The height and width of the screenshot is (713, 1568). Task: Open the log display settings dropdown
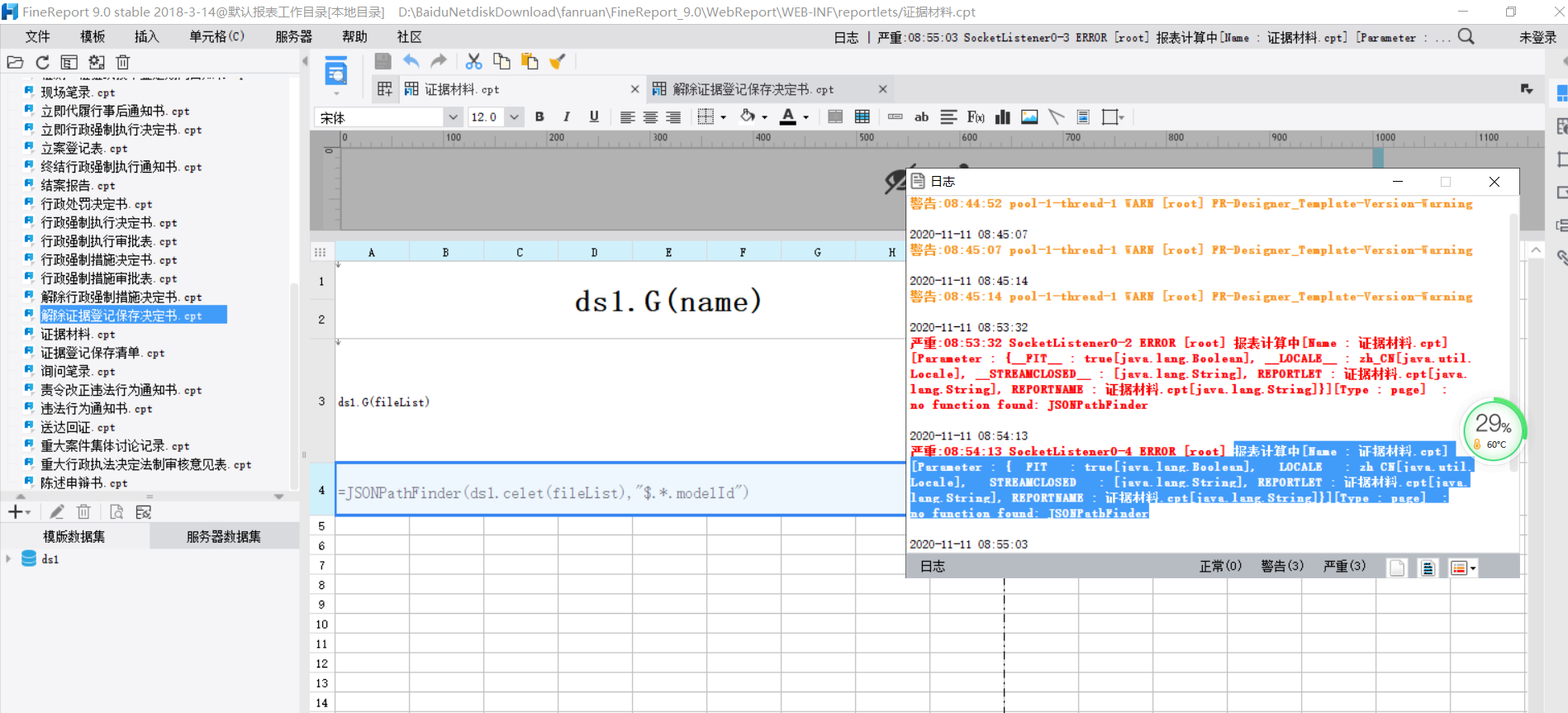pyautogui.click(x=1463, y=568)
